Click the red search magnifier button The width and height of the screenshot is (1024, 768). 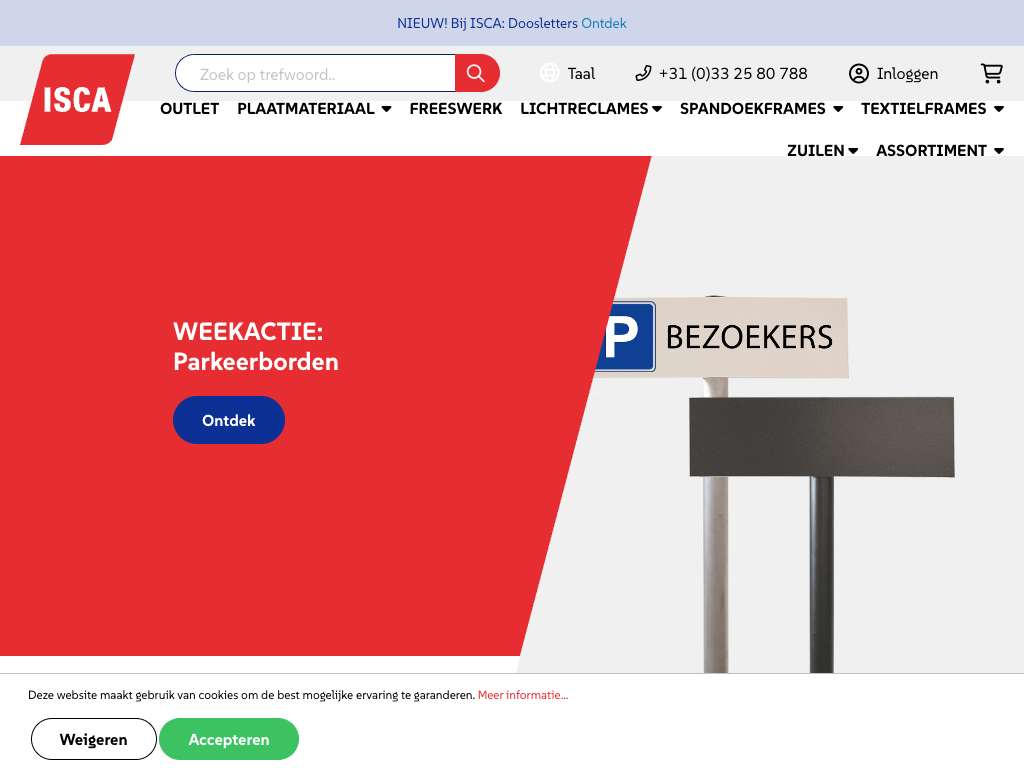pyautogui.click(x=477, y=73)
